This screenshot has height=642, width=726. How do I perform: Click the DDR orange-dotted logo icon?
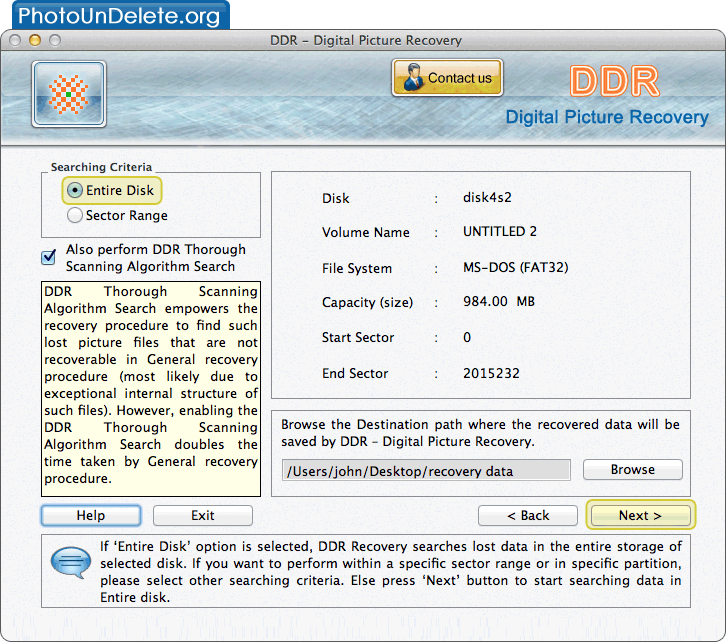click(x=69, y=94)
